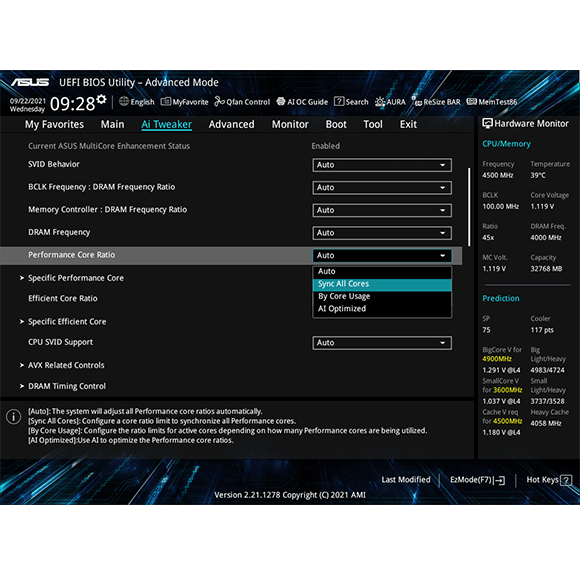Click the Prediction section heading
Screen dimensions: 580x580
[x=501, y=299]
